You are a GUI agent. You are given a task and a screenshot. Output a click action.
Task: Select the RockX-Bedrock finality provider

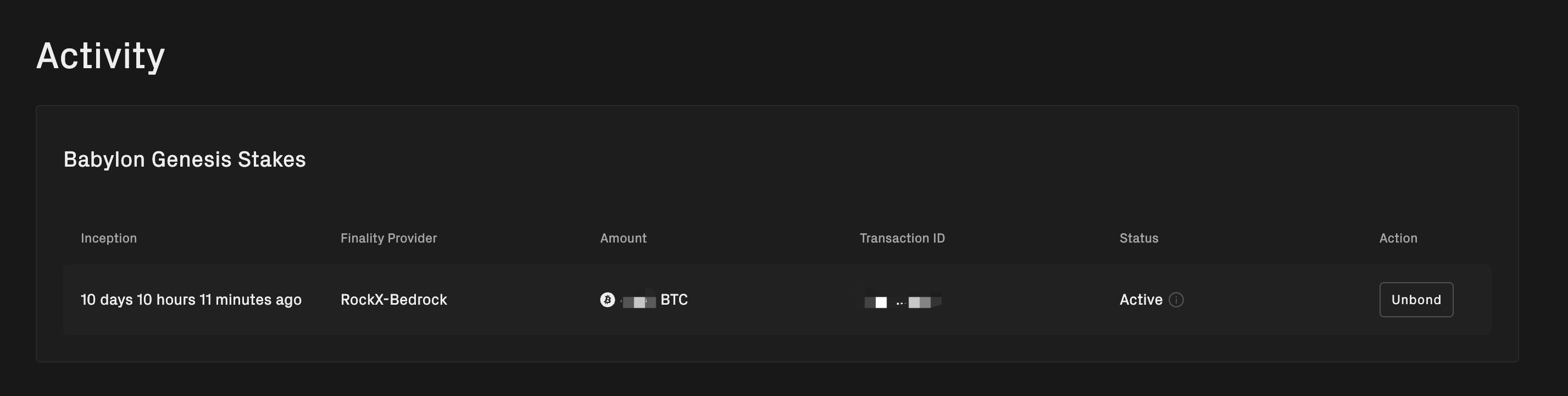393,300
